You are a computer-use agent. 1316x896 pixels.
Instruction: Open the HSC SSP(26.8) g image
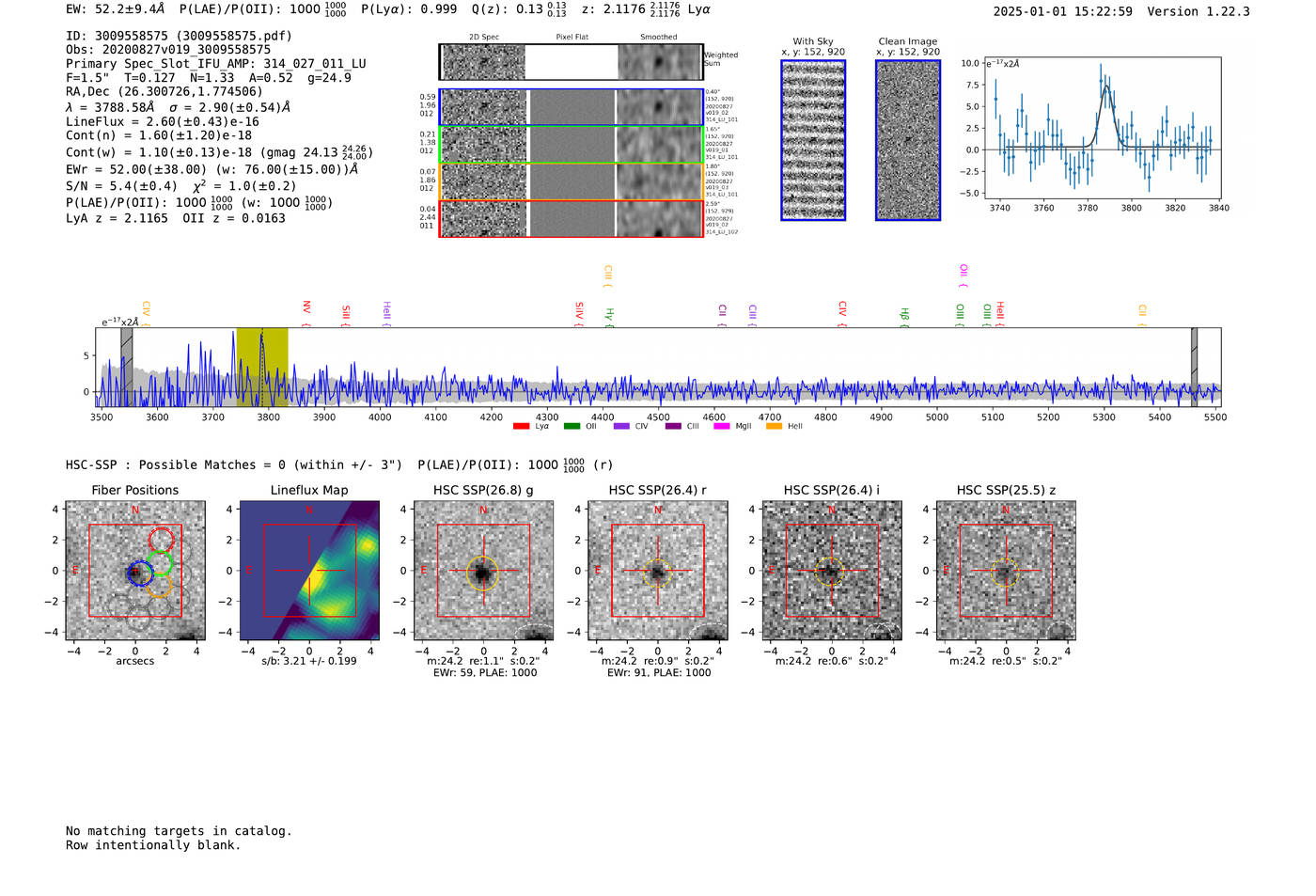pyautogui.click(x=483, y=571)
